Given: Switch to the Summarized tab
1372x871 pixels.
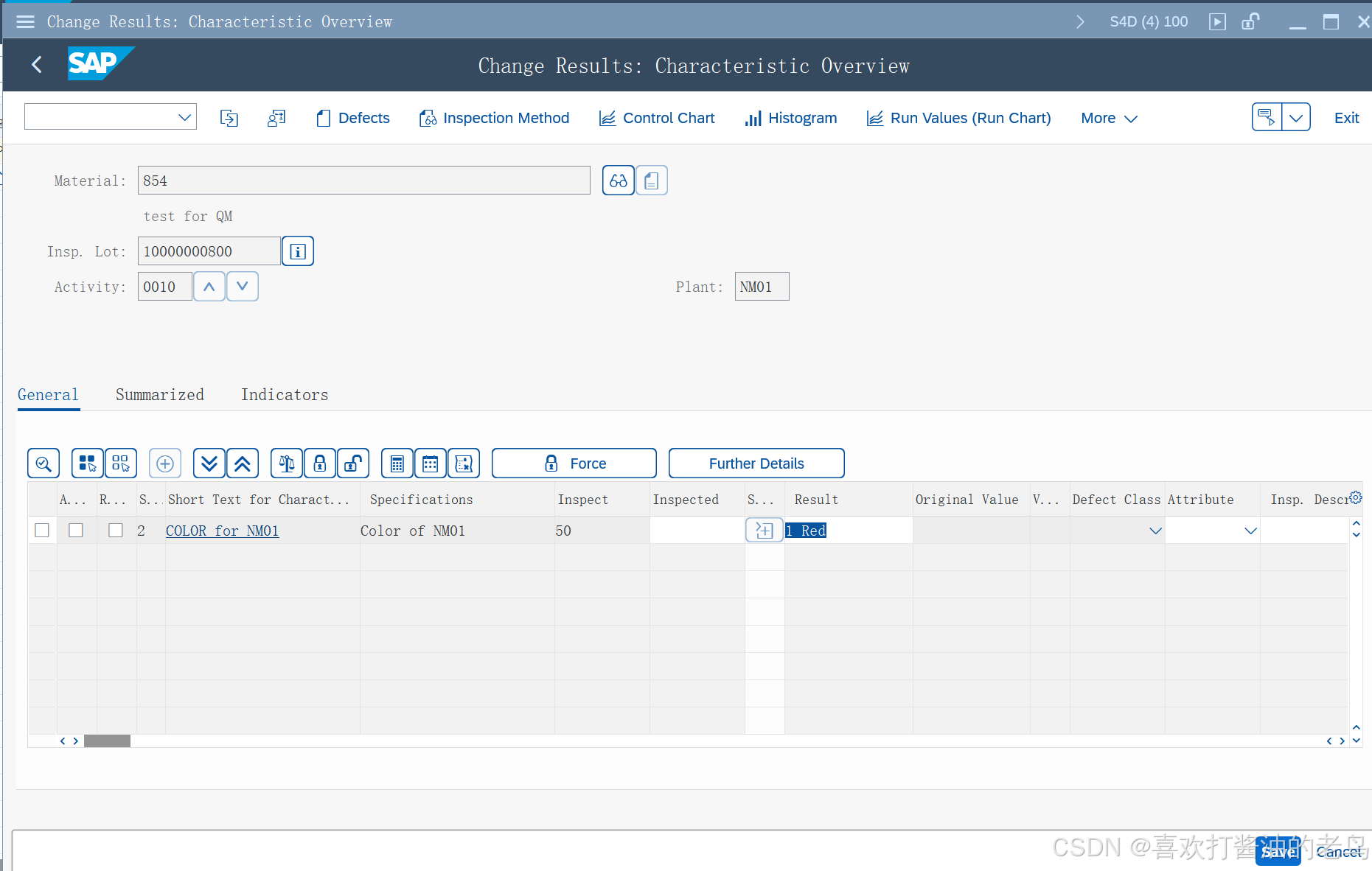Looking at the screenshot, I should 159,394.
